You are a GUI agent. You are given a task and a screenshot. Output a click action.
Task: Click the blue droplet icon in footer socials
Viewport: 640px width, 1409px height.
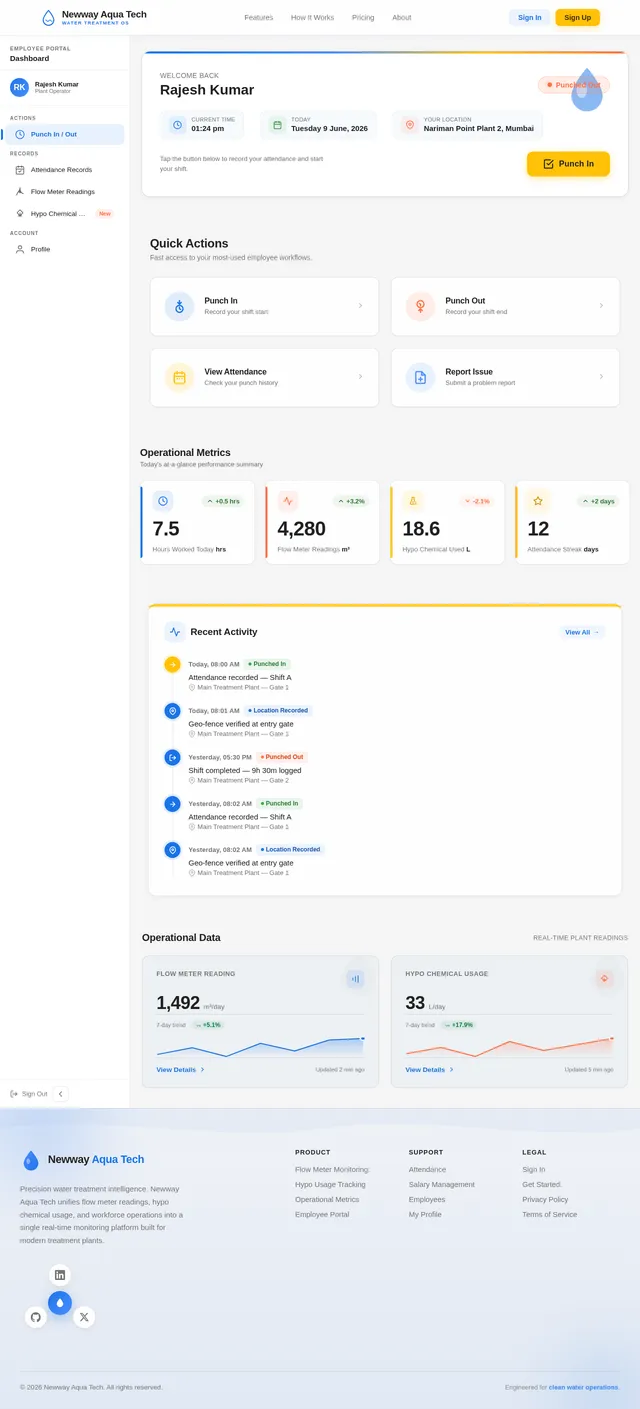click(x=60, y=1303)
